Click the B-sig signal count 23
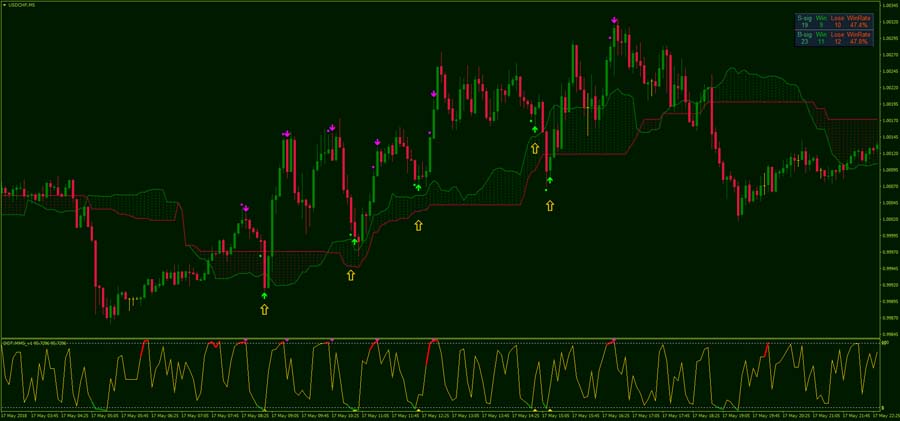This screenshot has height=421, width=900. coord(805,42)
